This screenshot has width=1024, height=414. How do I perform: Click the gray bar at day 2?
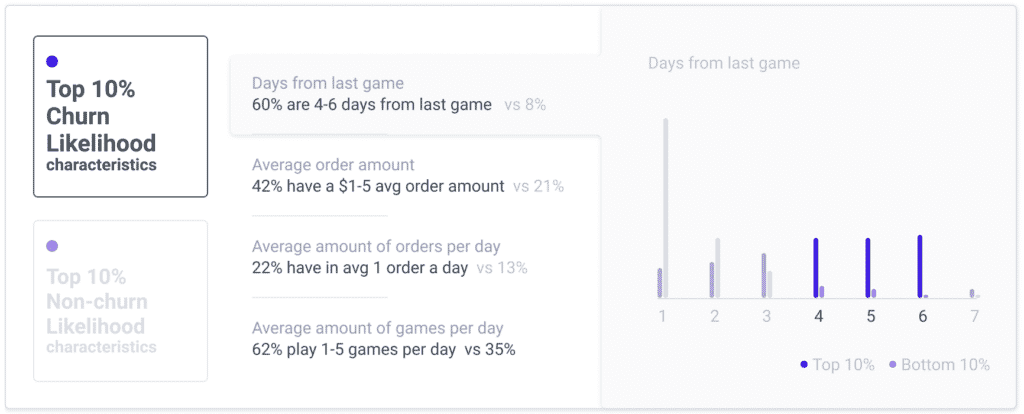pos(718,268)
